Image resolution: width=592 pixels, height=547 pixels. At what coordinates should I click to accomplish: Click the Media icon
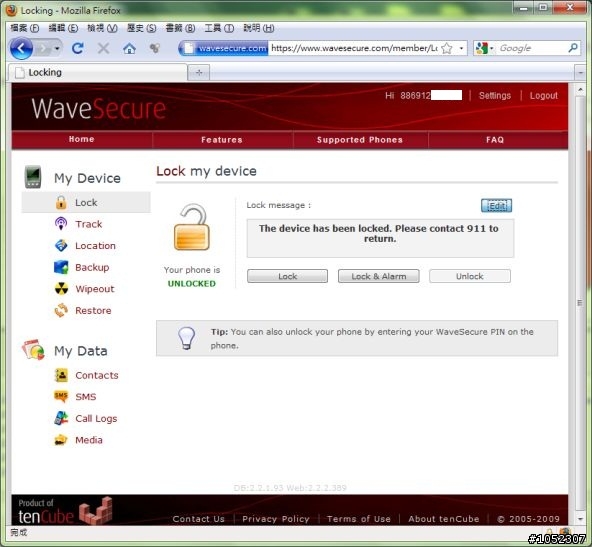tap(61, 440)
